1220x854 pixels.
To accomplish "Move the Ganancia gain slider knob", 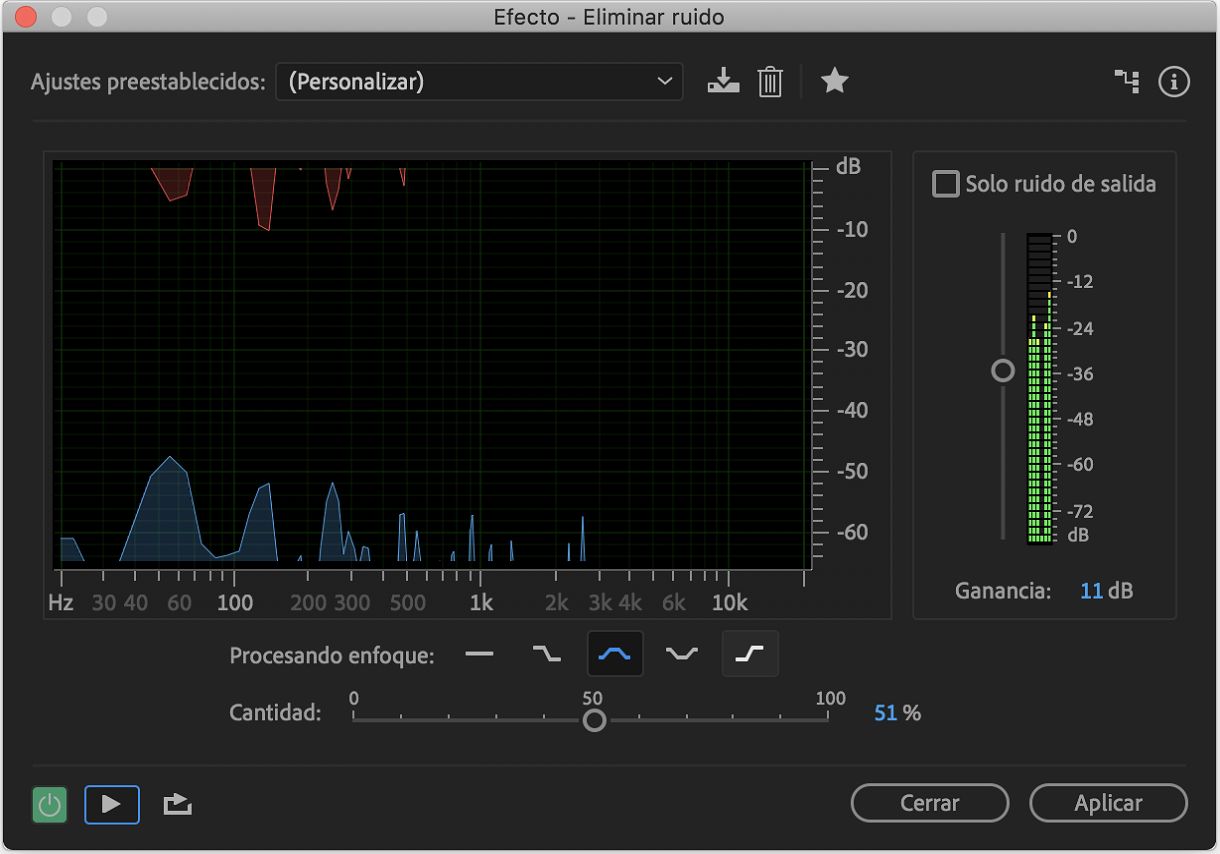I will tap(1002, 370).
